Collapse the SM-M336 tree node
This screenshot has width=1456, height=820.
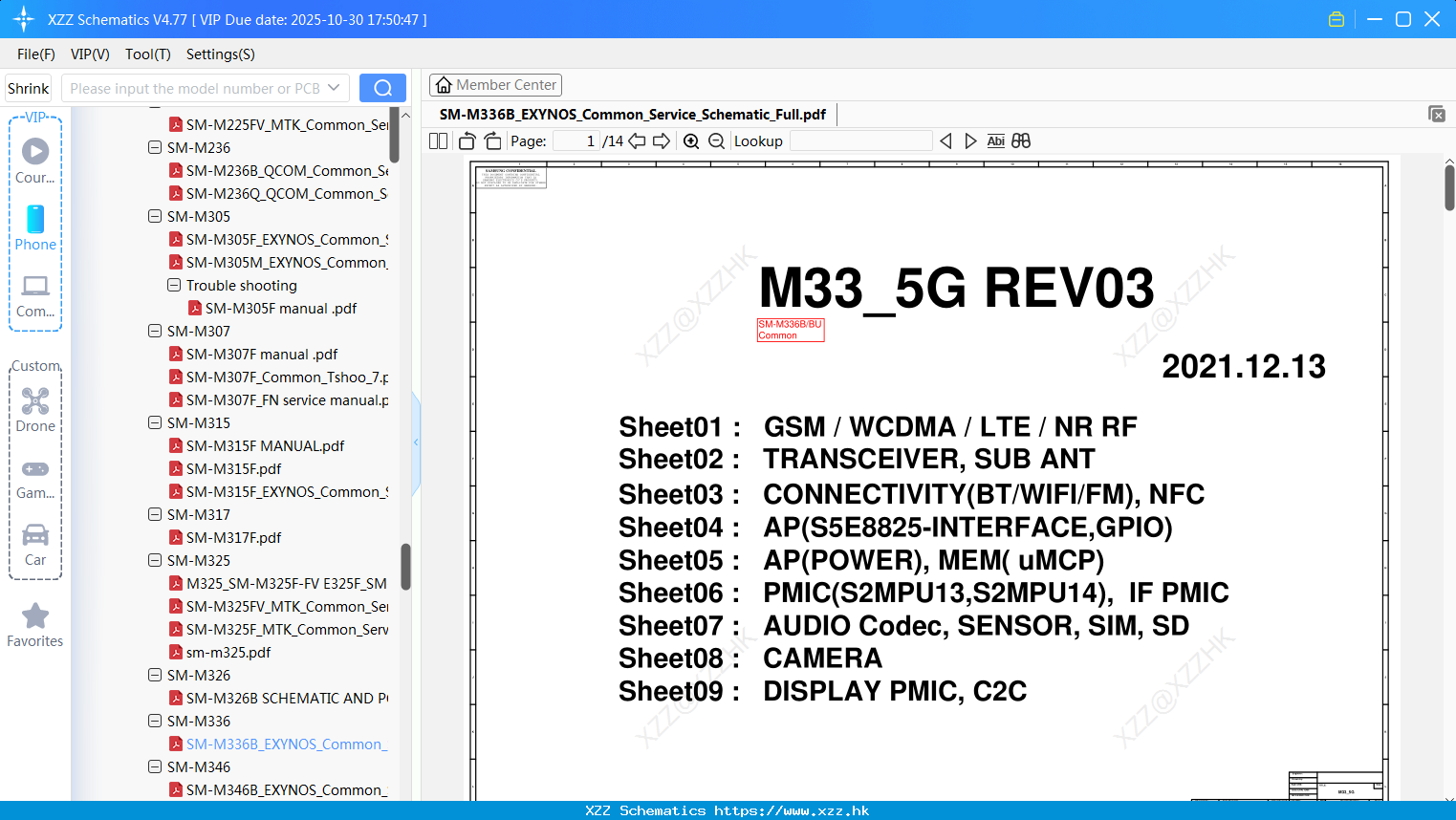pyautogui.click(x=154, y=722)
